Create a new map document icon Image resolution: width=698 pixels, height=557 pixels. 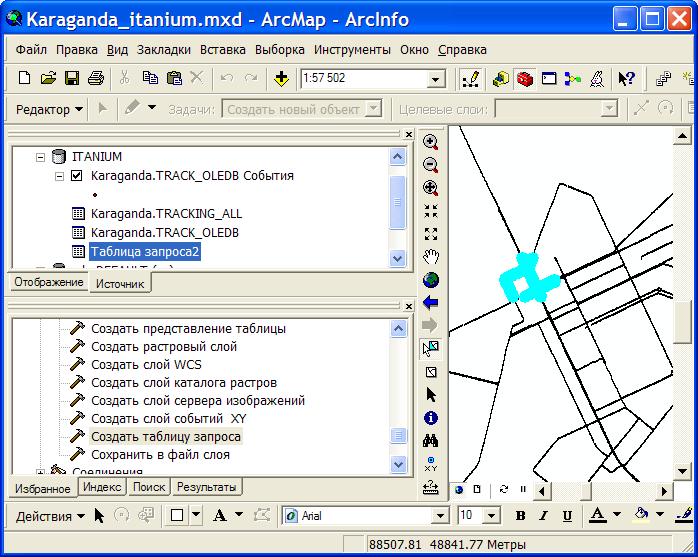pyautogui.click(x=24, y=79)
